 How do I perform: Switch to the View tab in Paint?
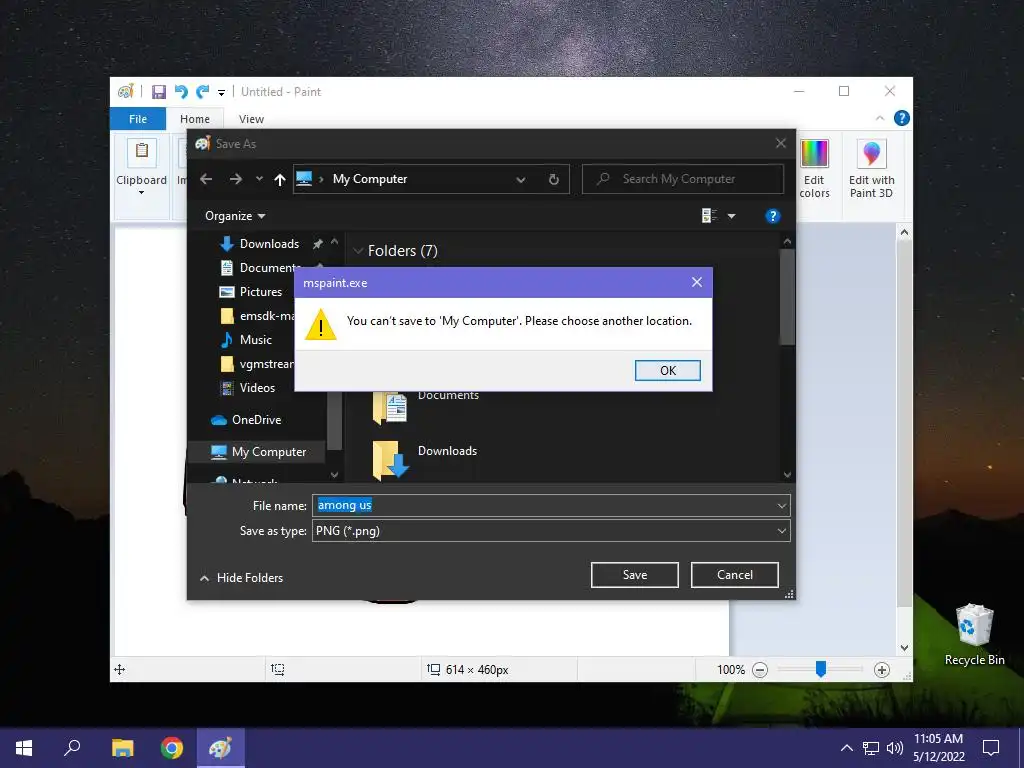pos(251,119)
